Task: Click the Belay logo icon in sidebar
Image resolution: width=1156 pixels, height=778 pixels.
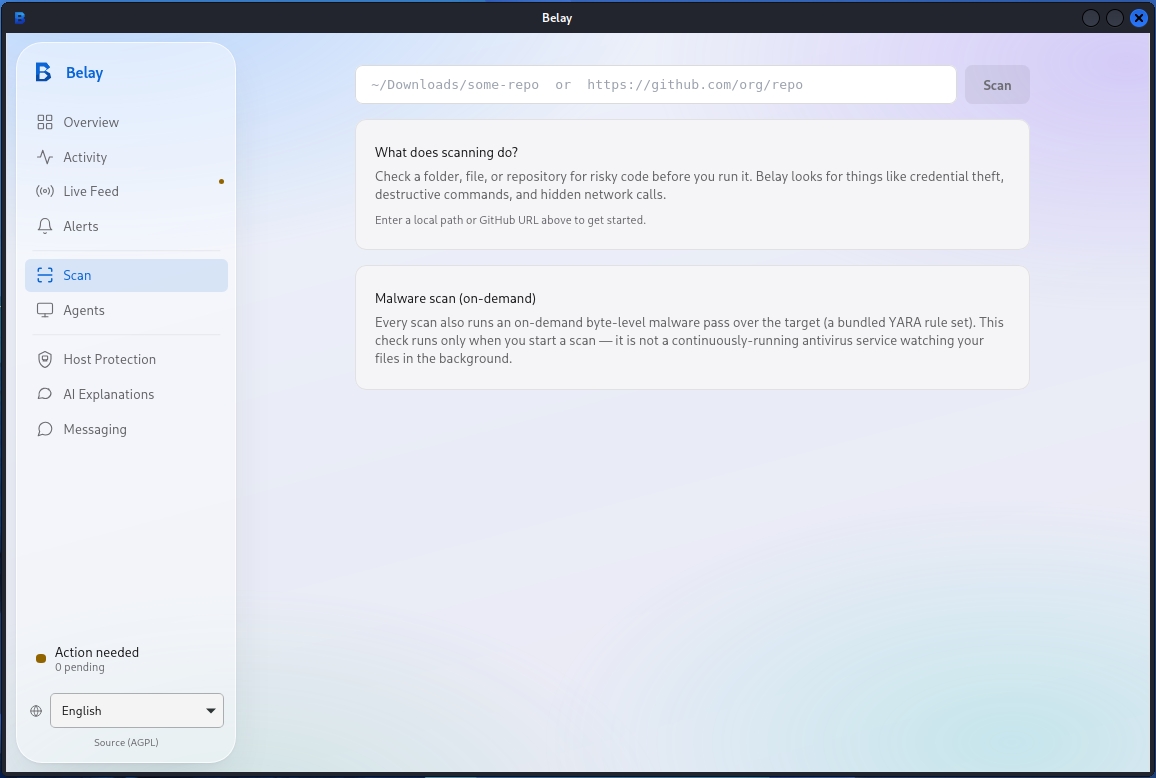Action: 43,72
